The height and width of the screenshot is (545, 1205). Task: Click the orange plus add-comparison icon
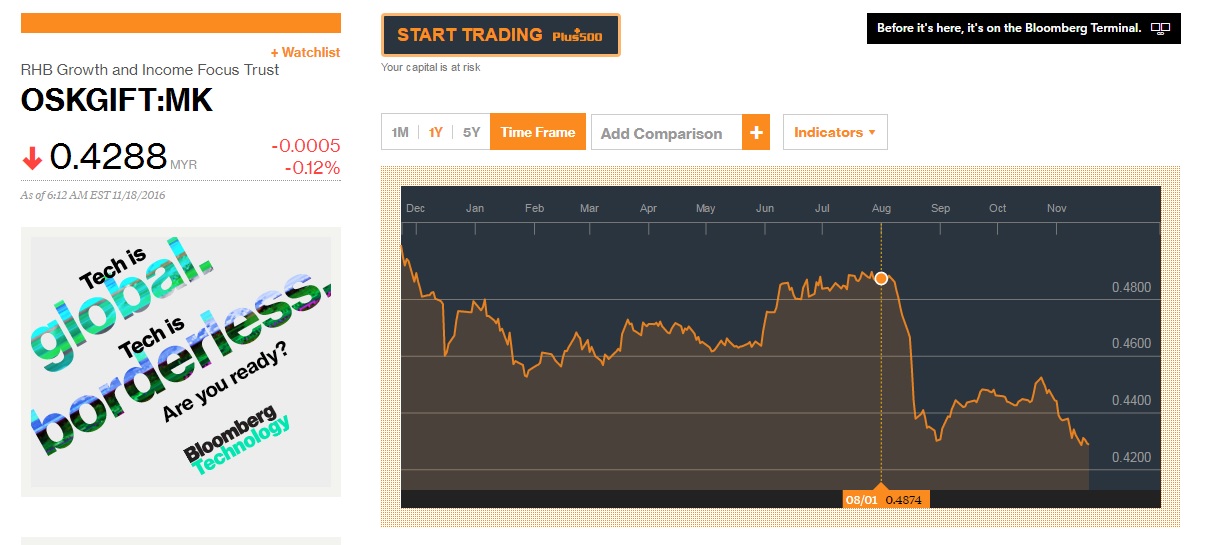point(756,133)
